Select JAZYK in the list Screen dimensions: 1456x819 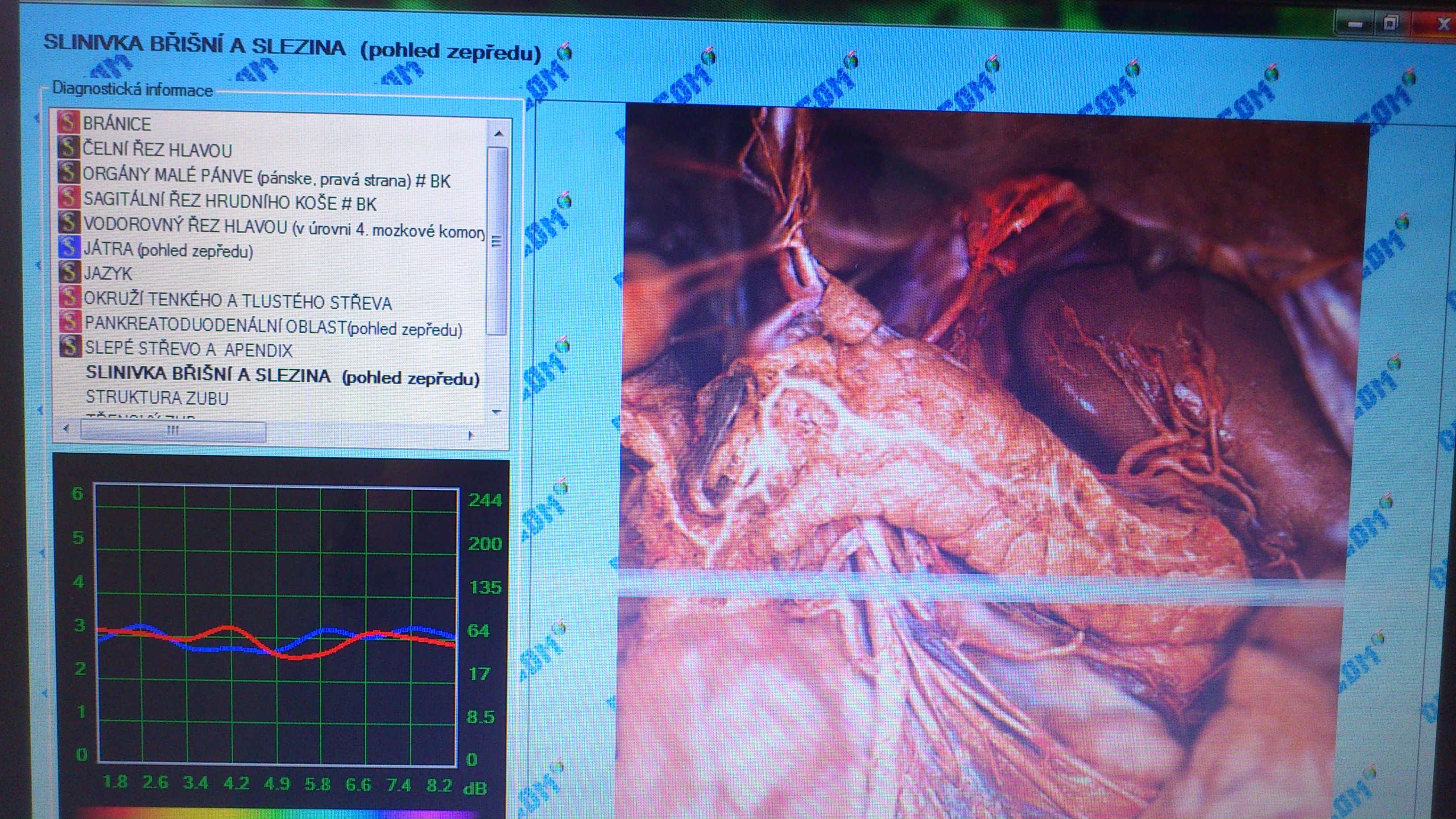[108, 273]
